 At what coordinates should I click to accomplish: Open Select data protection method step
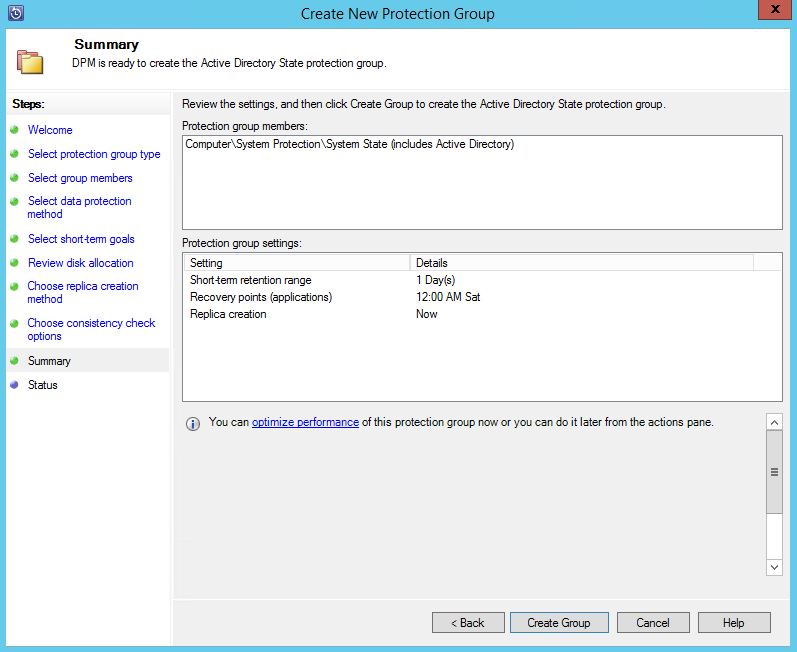(79, 207)
